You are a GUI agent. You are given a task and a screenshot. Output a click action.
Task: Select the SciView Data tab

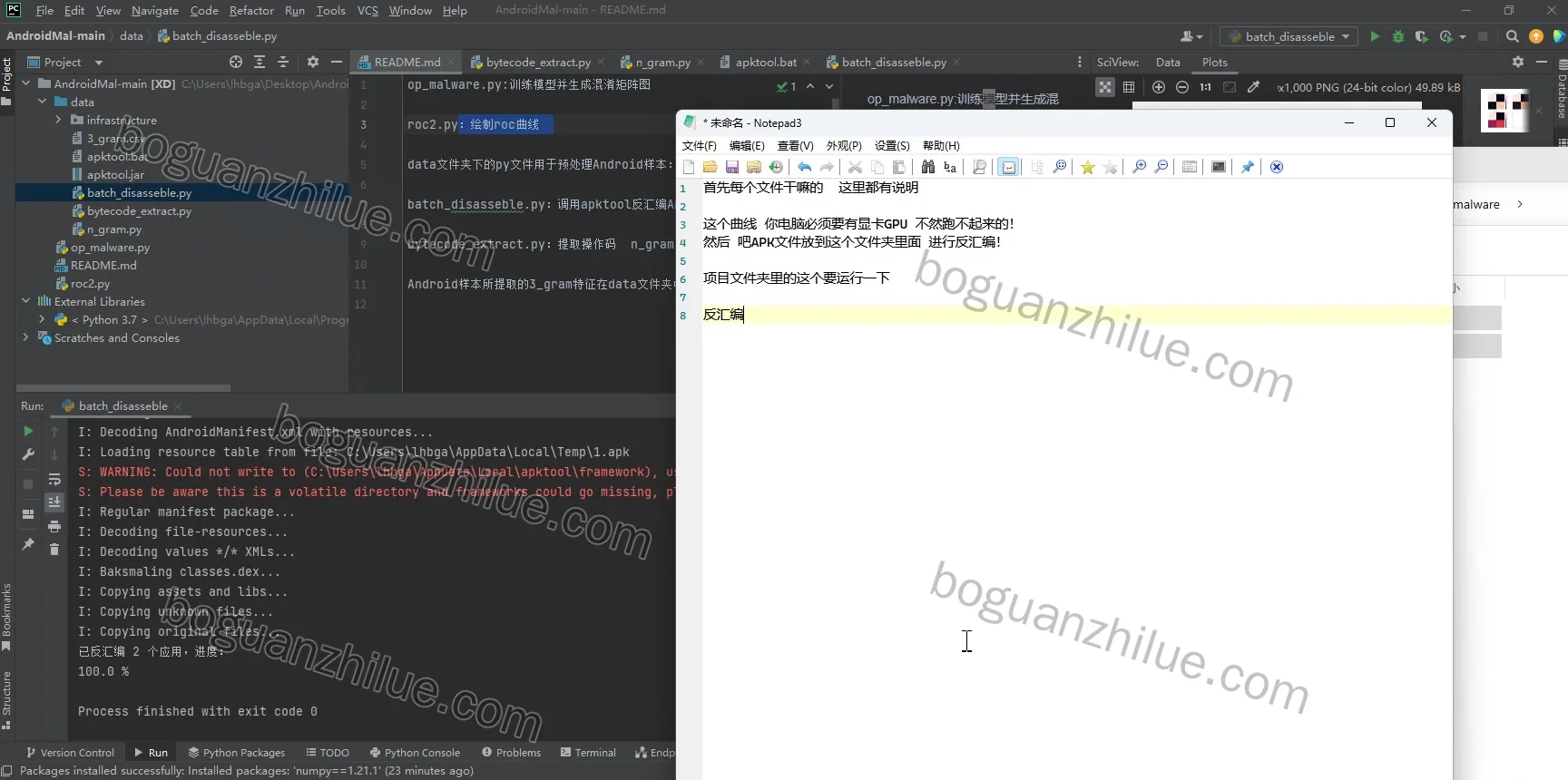(1168, 62)
